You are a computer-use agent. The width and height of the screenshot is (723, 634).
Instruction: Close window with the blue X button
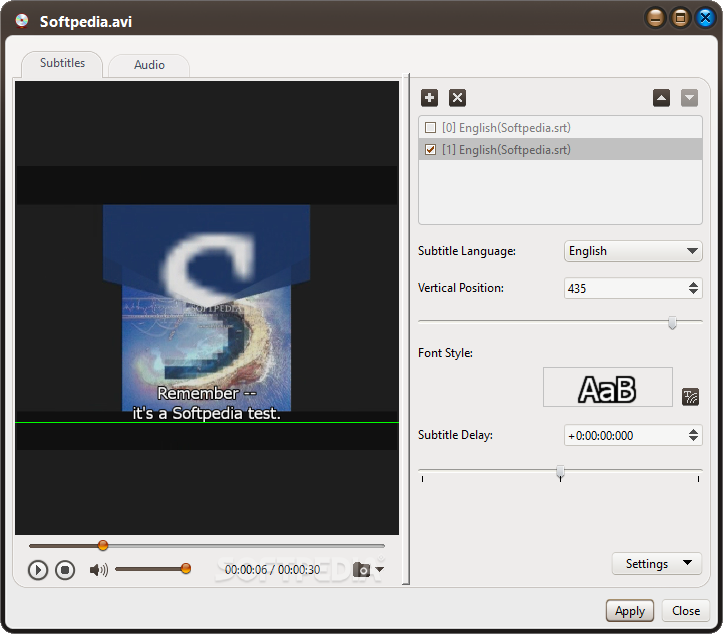click(x=705, y=18)
